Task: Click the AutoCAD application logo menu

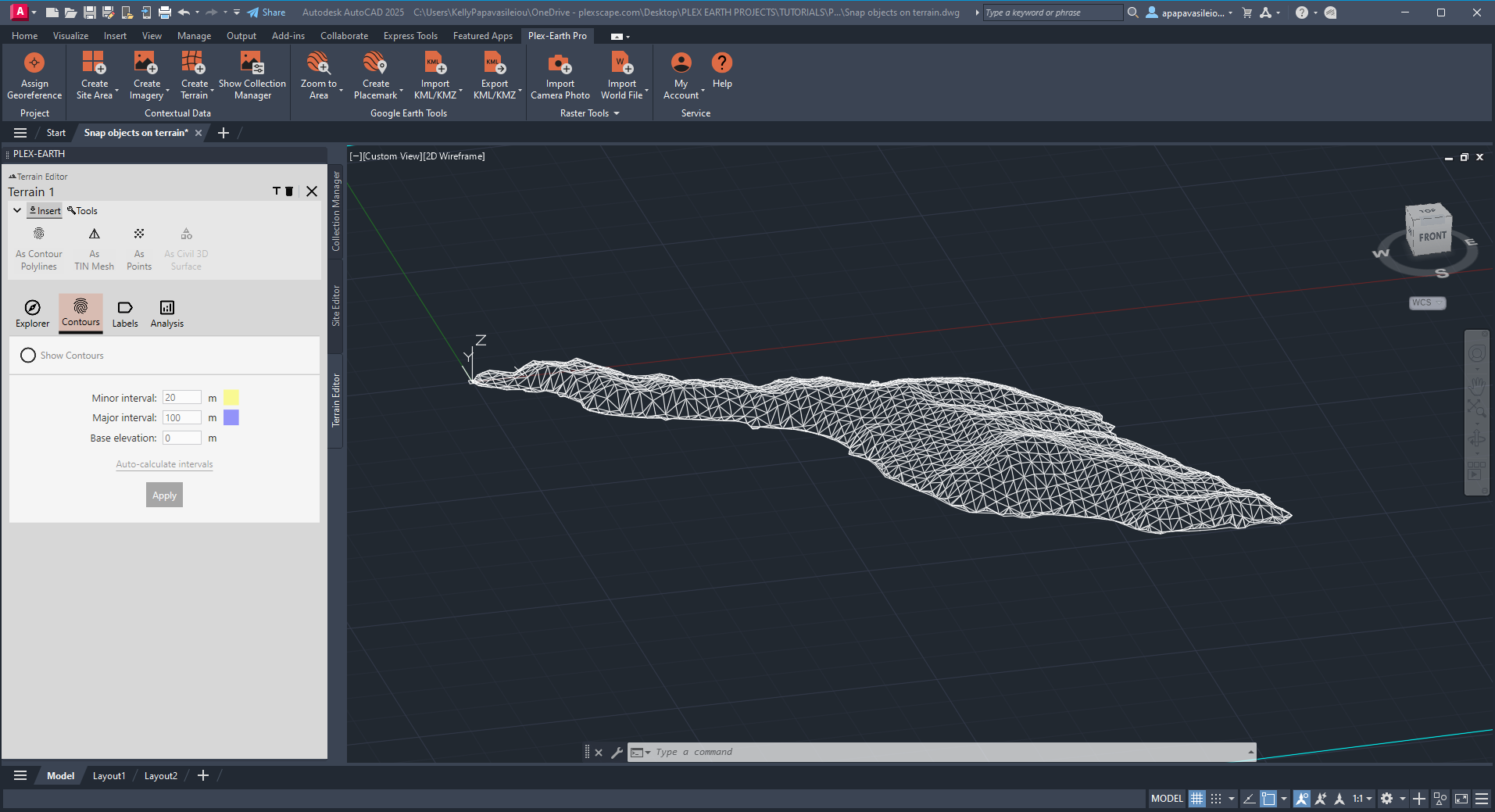Action: [20, 12]
